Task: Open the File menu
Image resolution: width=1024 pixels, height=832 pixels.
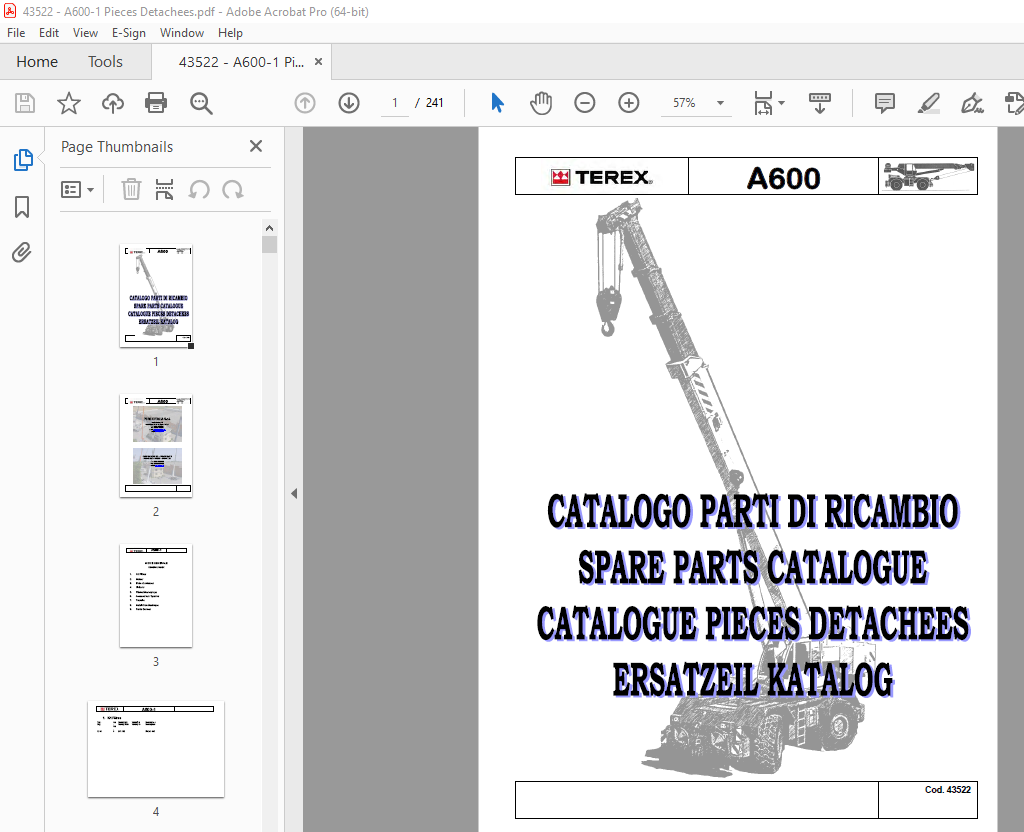Action: [16, 33]
